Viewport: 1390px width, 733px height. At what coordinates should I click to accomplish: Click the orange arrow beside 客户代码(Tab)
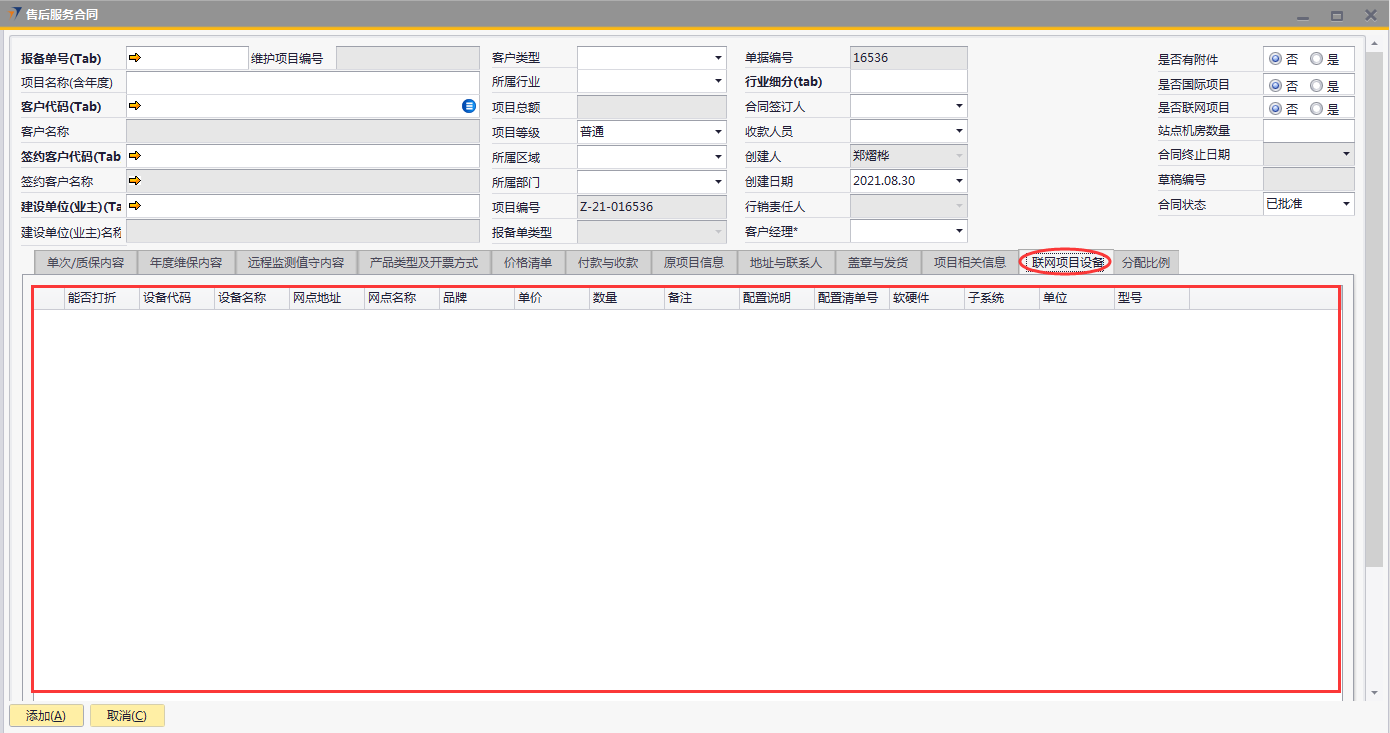(x=135, y=106)
